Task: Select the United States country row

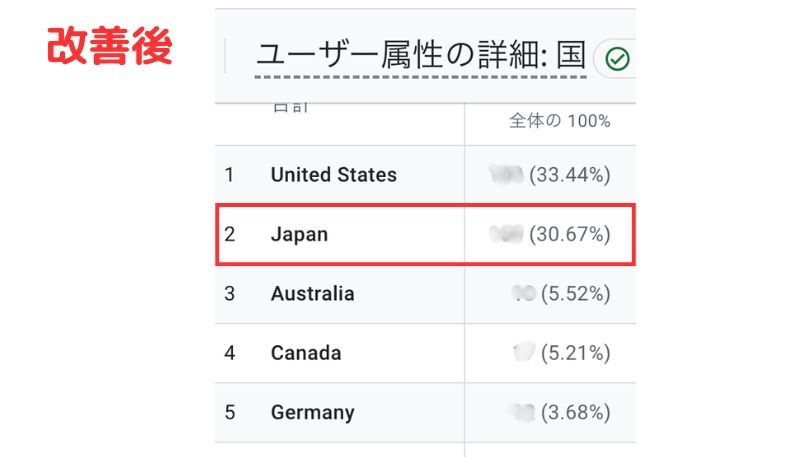Action: (425, 175)
